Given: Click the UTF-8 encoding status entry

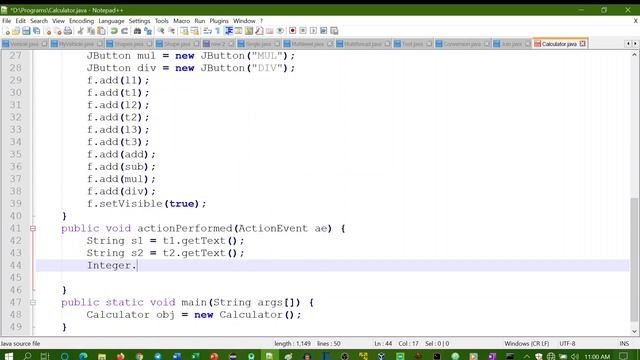Looking at the screenshot, I should click(x=567, y=344).
